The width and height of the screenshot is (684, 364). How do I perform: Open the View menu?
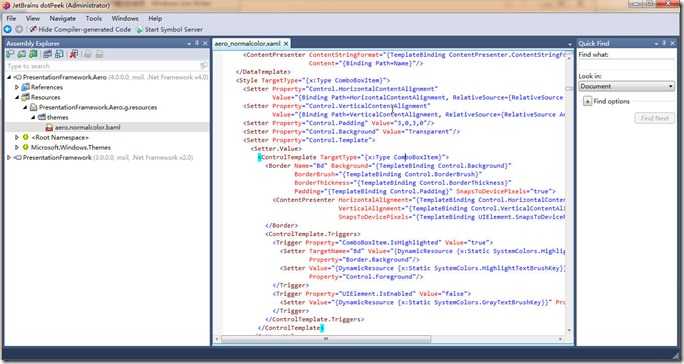[33, 18]
